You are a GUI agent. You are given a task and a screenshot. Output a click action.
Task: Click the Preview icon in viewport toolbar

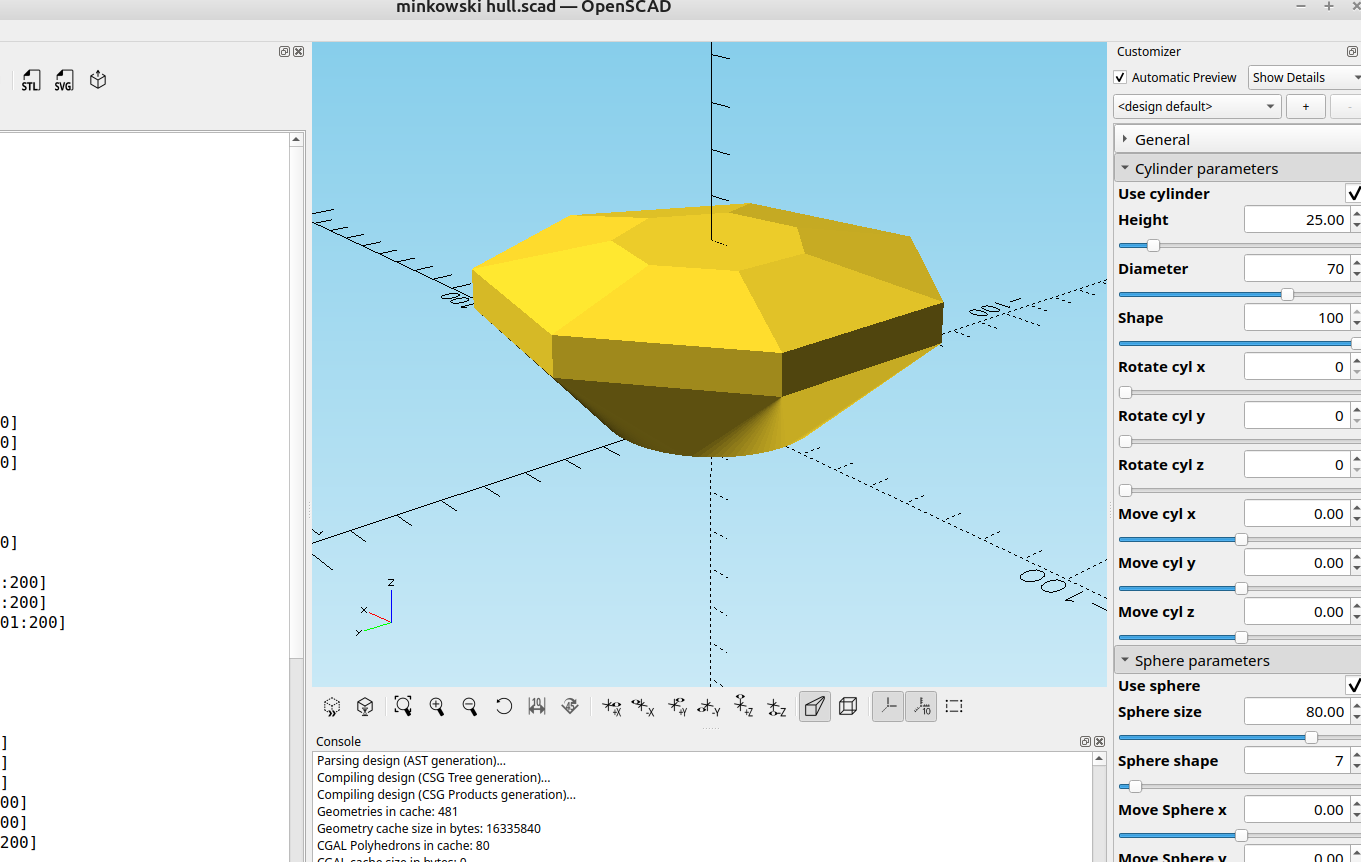tap(332, 706)
